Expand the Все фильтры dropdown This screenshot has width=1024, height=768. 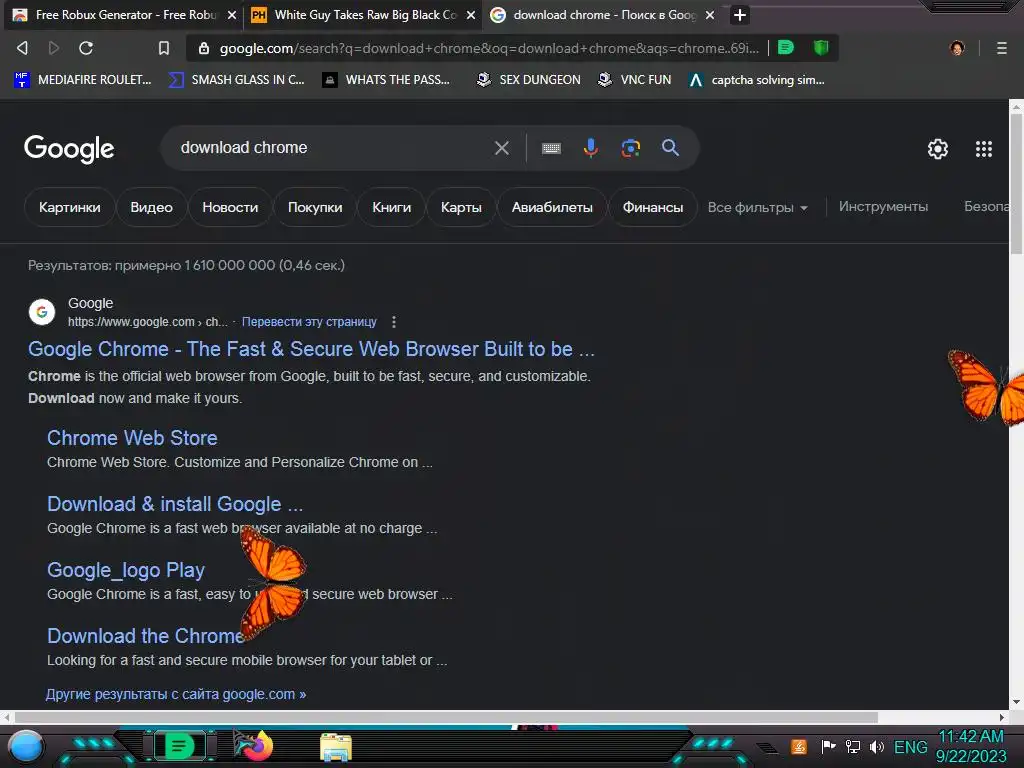758,208
